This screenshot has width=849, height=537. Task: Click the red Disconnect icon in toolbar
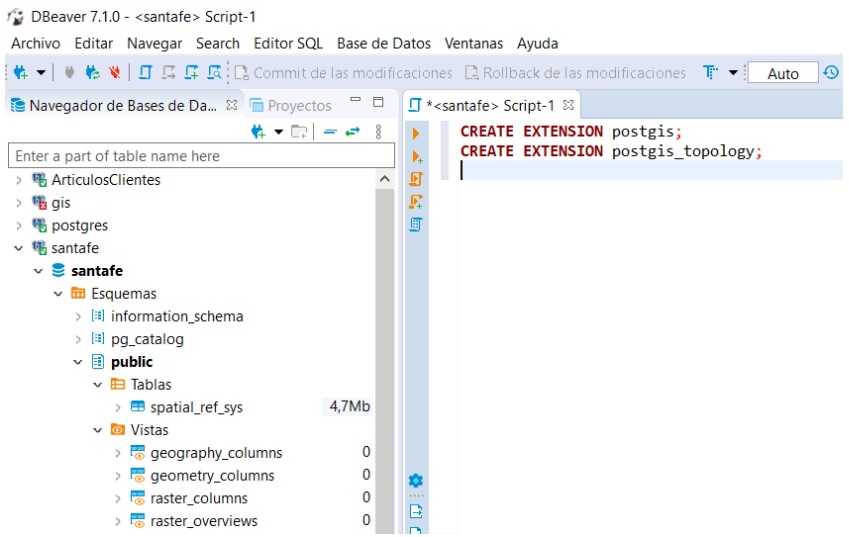click(x=114, y=73)
